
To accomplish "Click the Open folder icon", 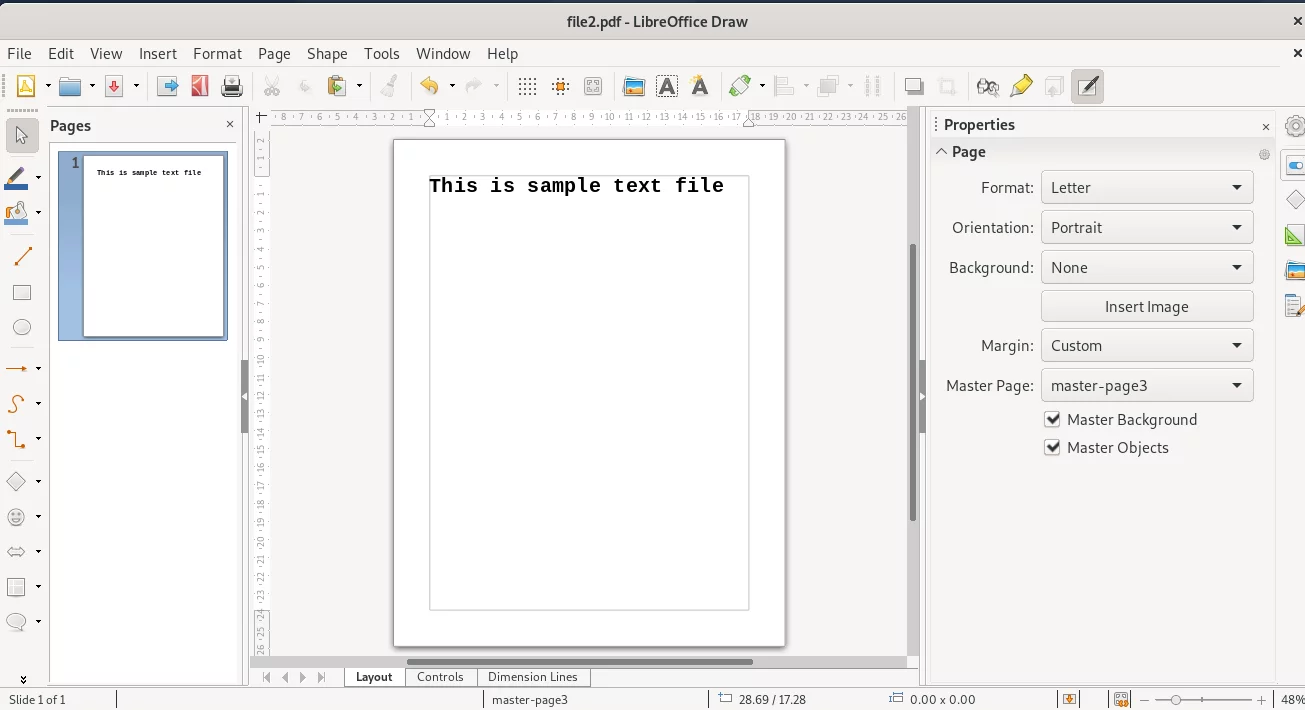I will (x=70, y=86).
